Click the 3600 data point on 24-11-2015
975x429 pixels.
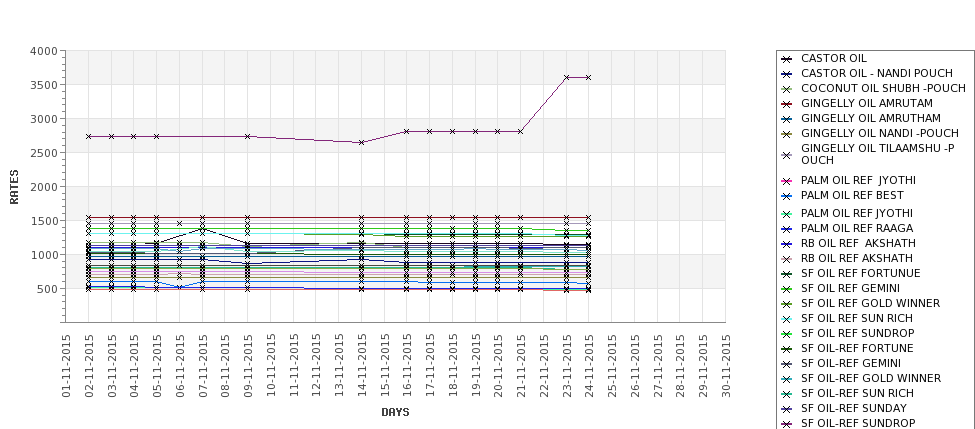coord(589,78)
